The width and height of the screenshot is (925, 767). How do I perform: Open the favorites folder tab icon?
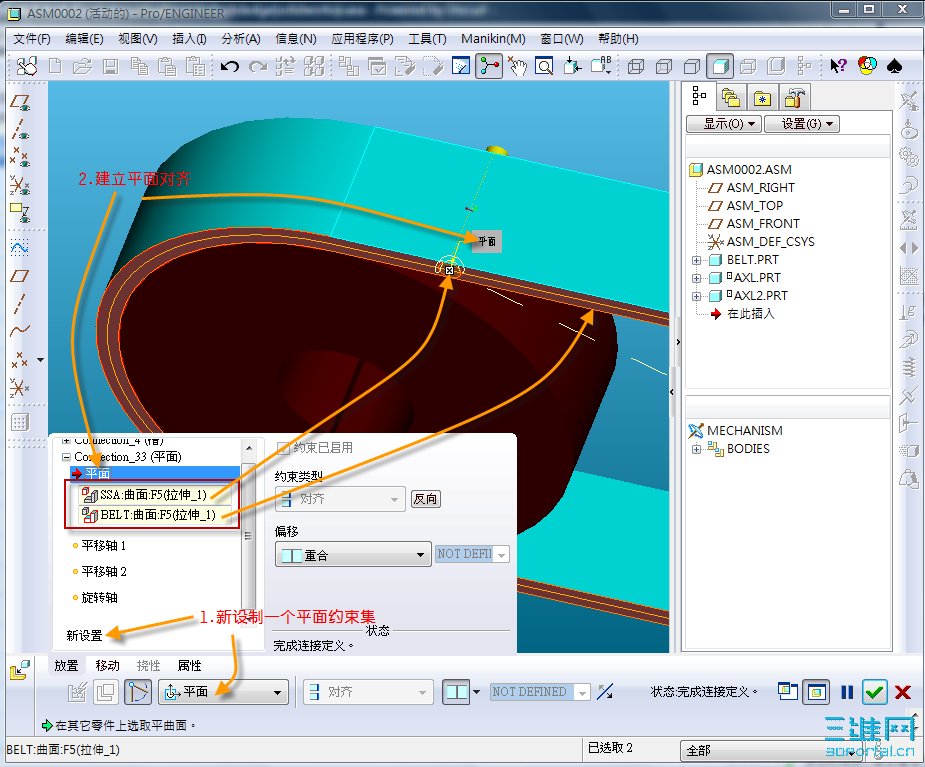pos(762,98)
